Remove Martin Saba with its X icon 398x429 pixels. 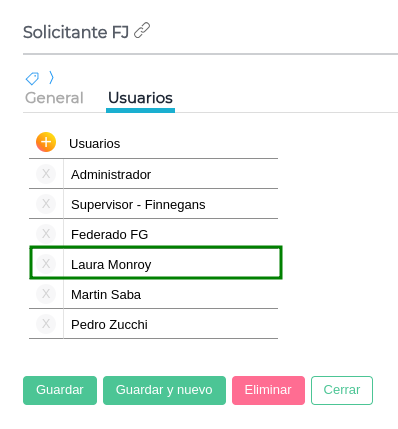pyautogui.click(x=46, y=294)
